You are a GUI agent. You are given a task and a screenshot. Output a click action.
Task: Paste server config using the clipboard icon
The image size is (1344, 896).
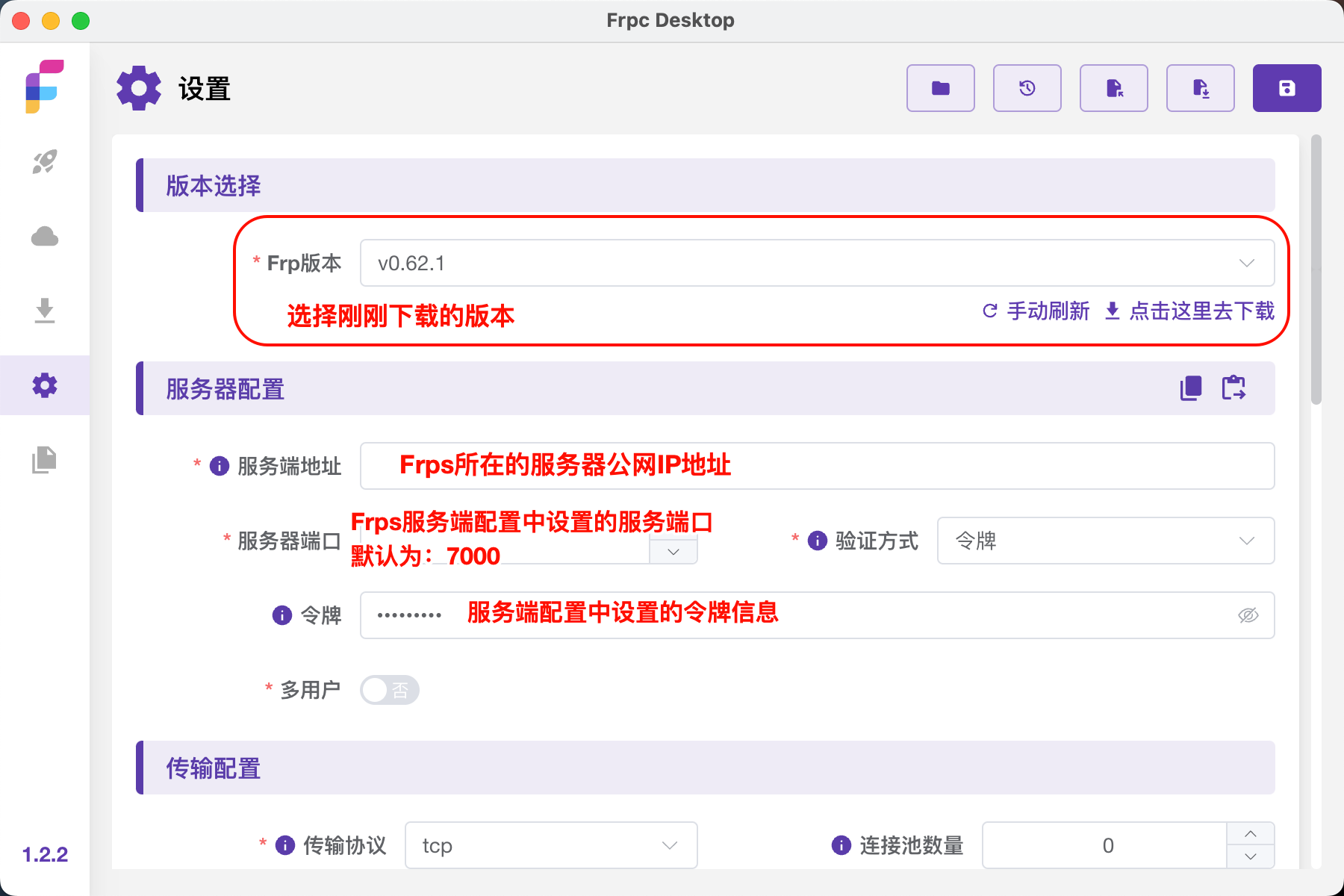1233,388
